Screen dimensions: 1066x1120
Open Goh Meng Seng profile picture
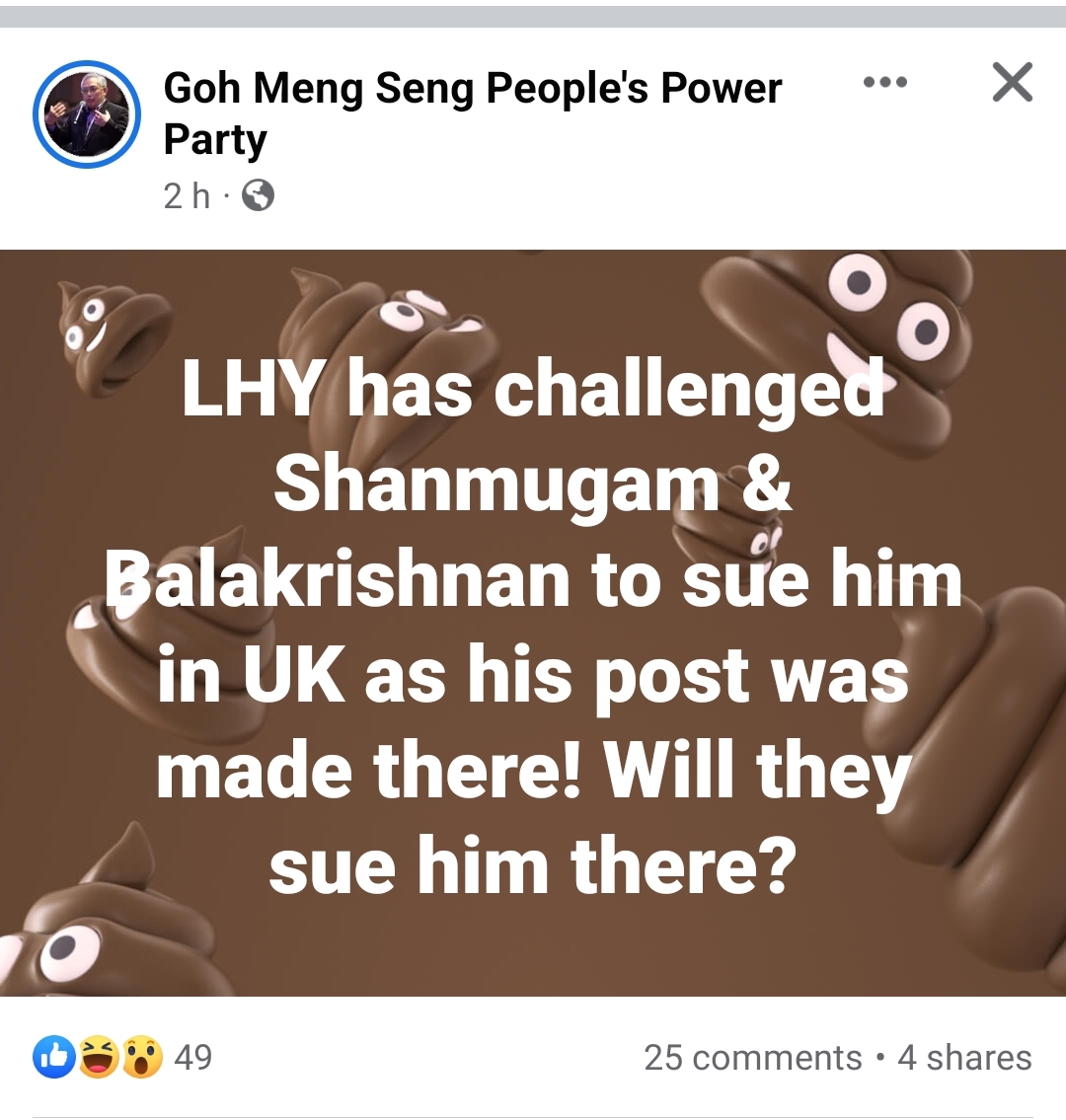click(x=87, y=114)
